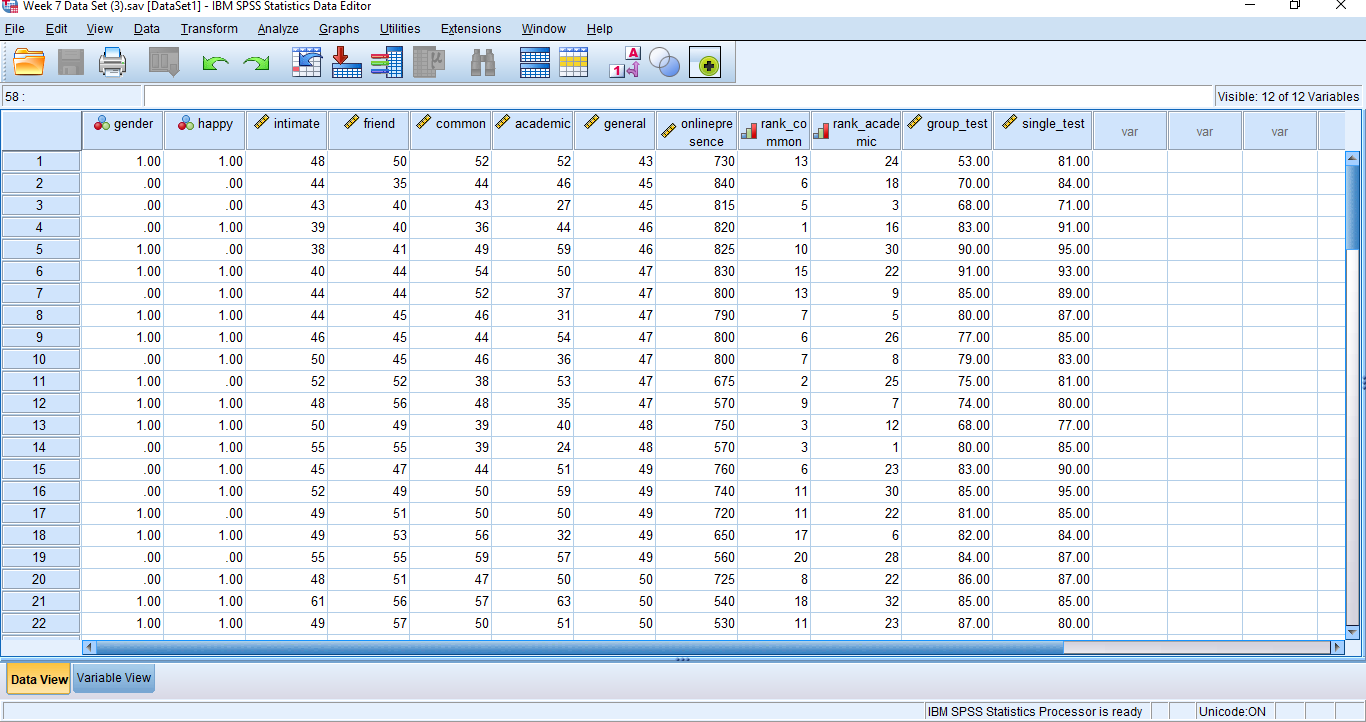The height and width of the screenshot is (722, 1366).
Task: Click the vertical scrollbar up arrow
Action: 1353,158
